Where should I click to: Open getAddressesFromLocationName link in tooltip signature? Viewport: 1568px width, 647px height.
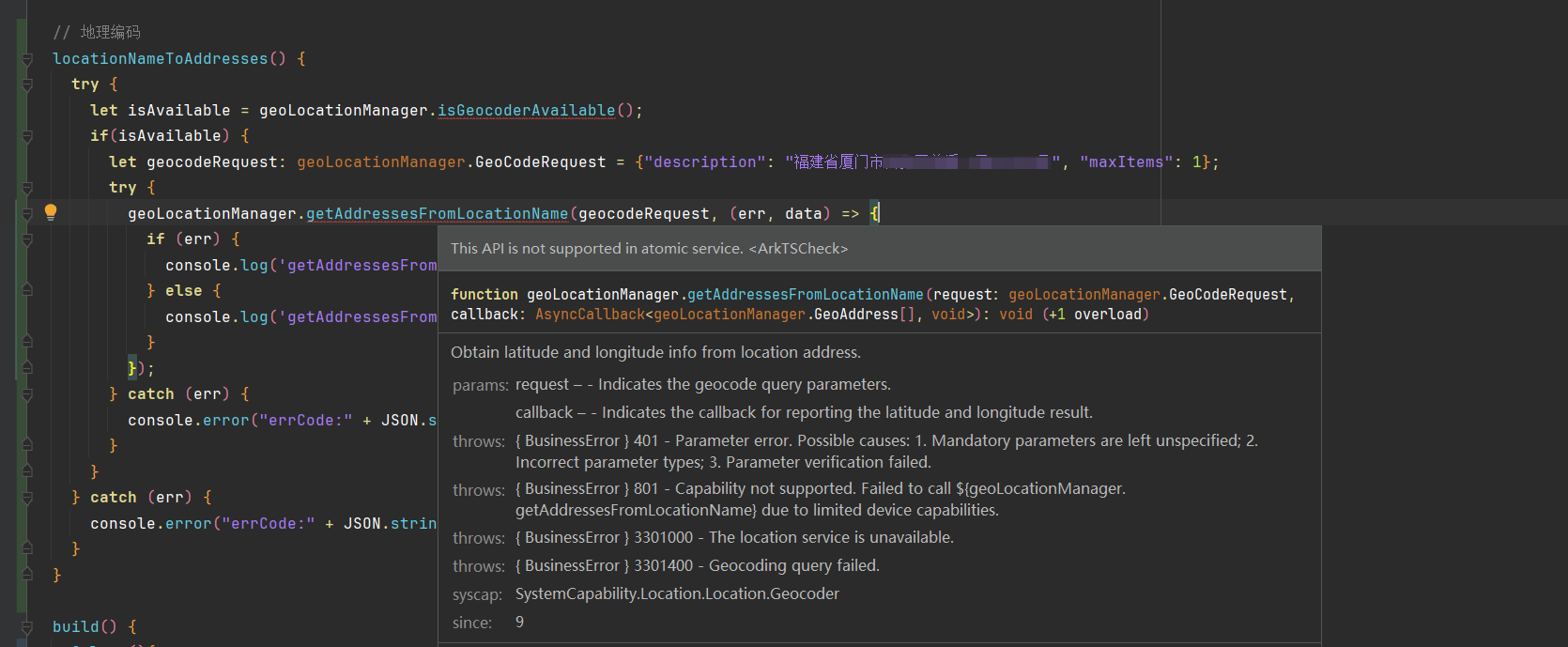(805, 295)
